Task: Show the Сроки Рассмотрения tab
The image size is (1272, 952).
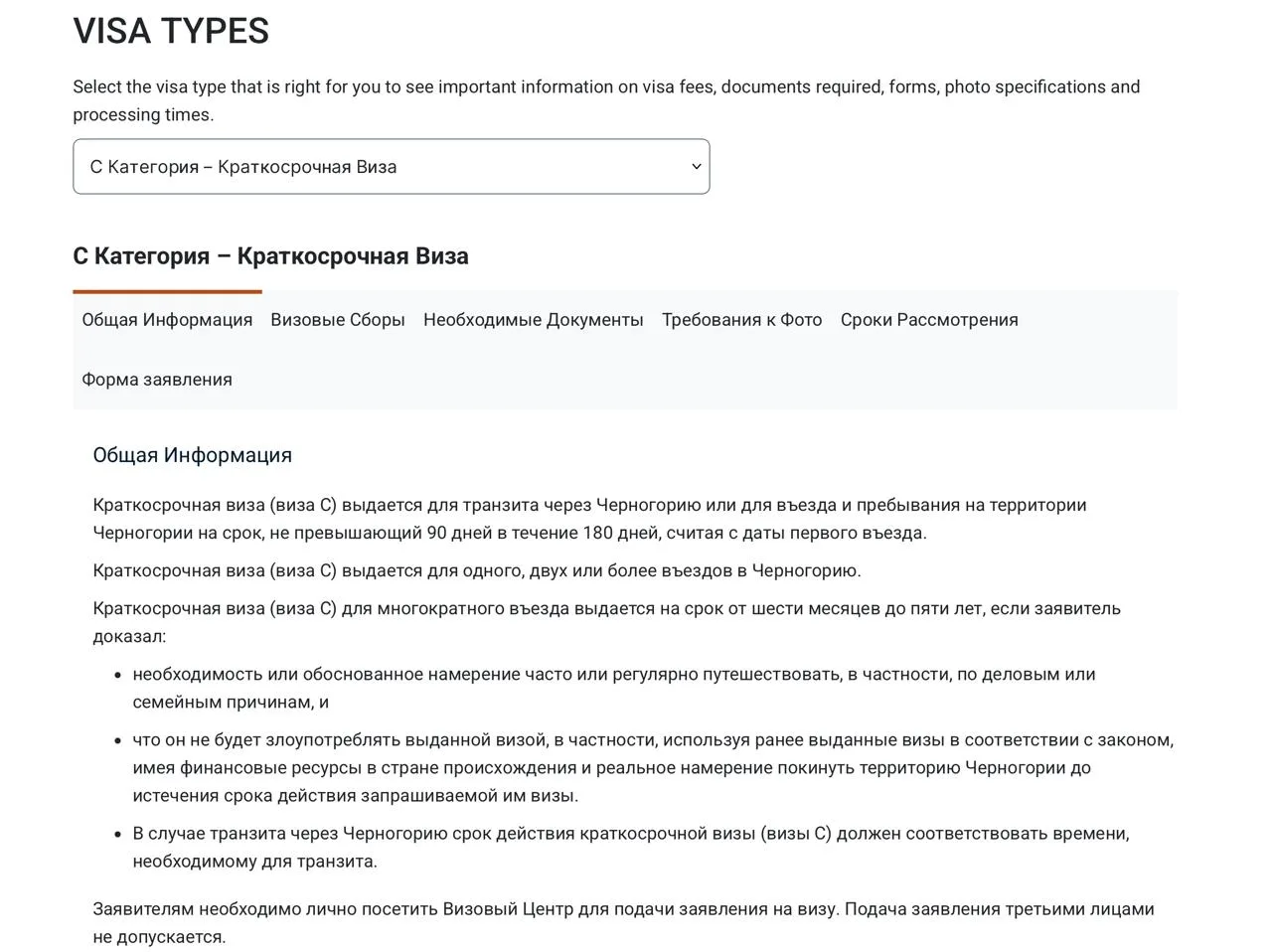Action: (x=929, y=320)
